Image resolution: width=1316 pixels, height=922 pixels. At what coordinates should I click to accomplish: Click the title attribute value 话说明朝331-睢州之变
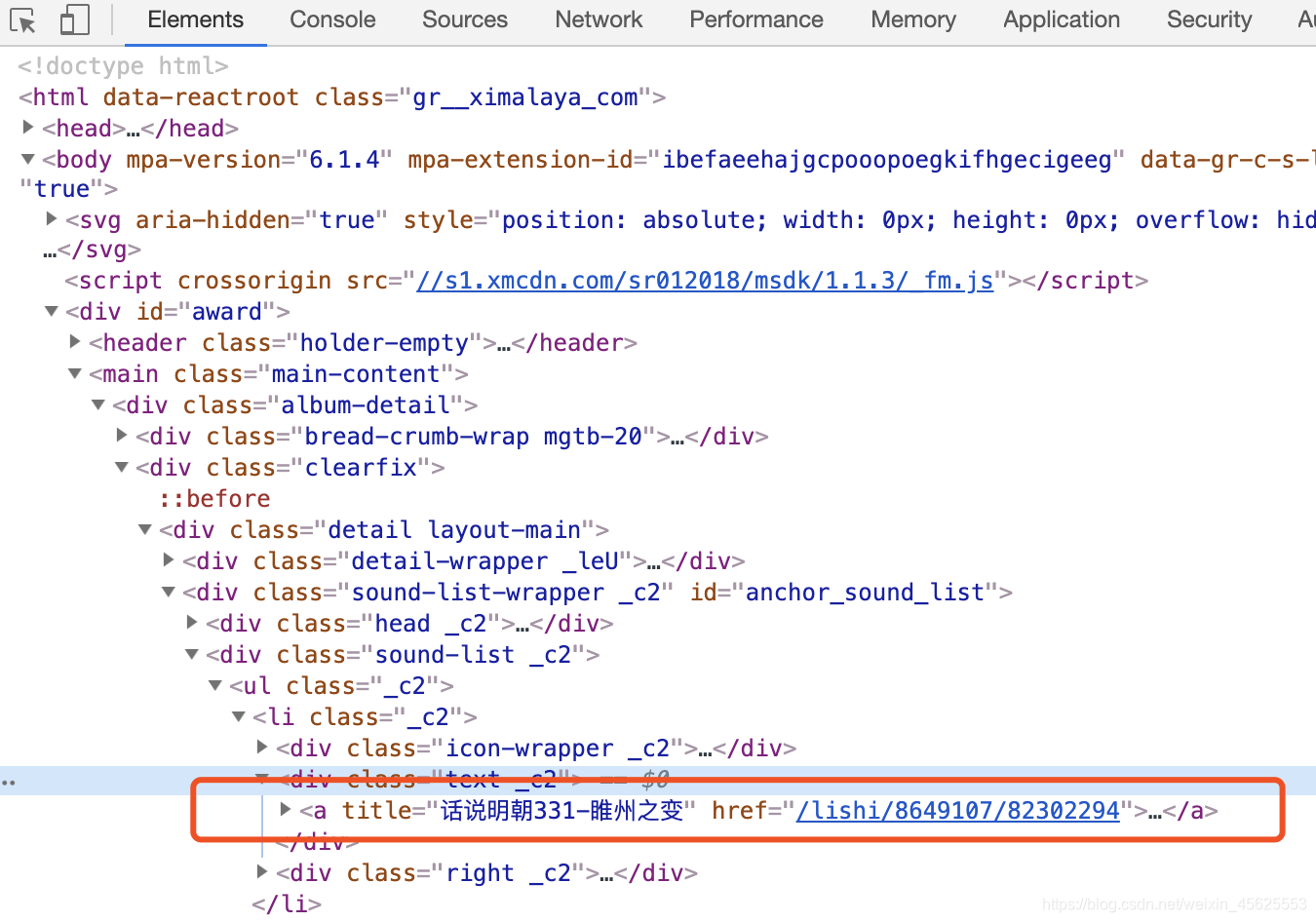[x=562, y=811]
